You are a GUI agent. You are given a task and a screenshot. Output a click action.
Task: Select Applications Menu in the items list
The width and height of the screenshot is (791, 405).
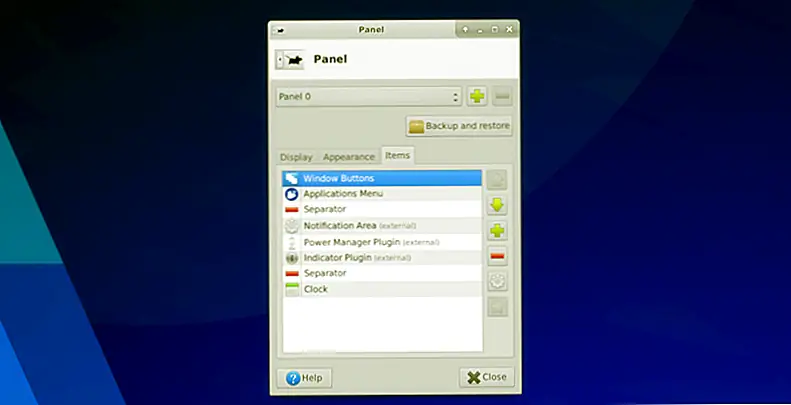tap(342, 194)
